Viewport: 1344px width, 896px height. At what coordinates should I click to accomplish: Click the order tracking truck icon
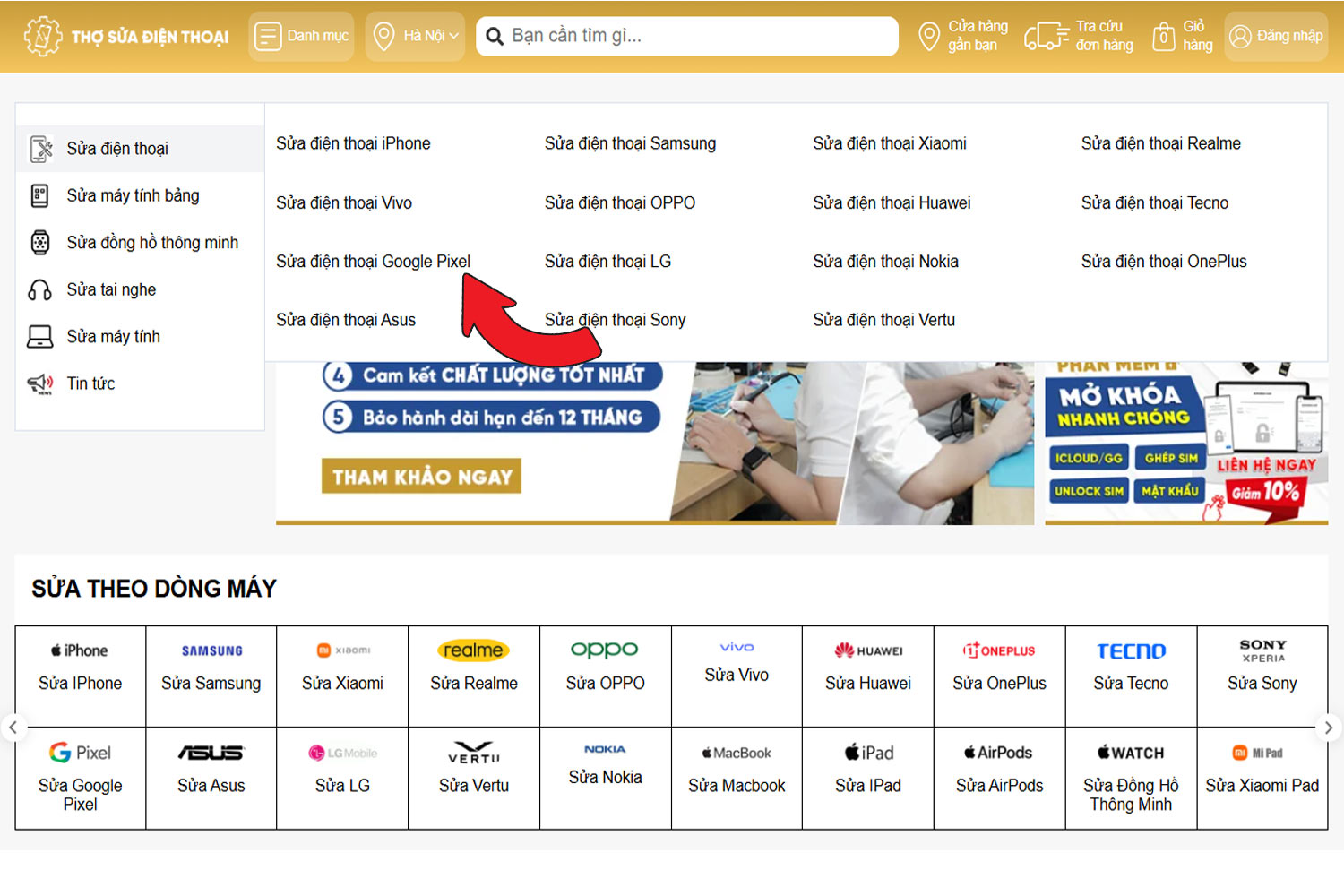point(1046,36)
